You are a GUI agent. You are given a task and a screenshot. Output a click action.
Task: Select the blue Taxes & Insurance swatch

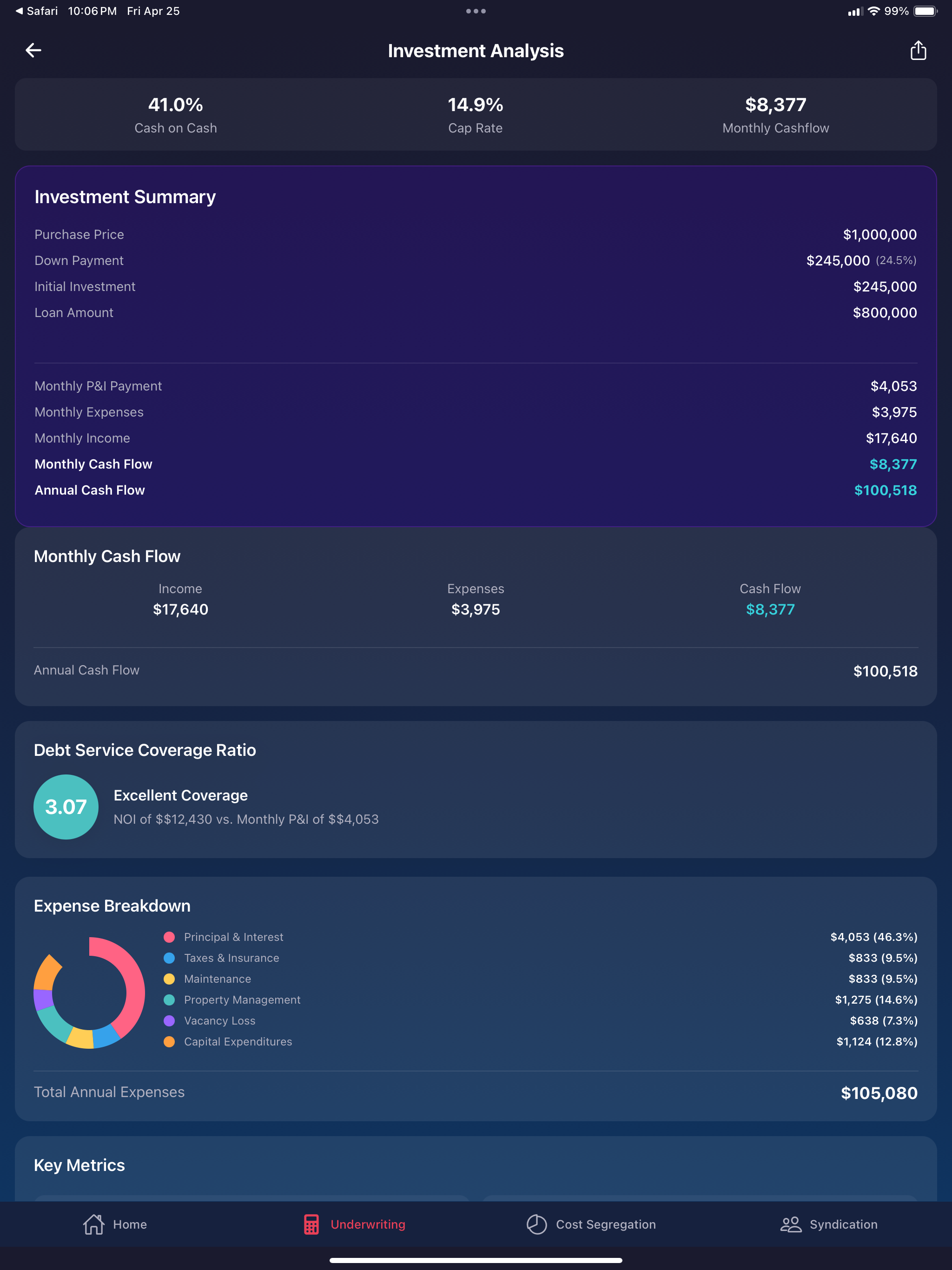[169, 958]
